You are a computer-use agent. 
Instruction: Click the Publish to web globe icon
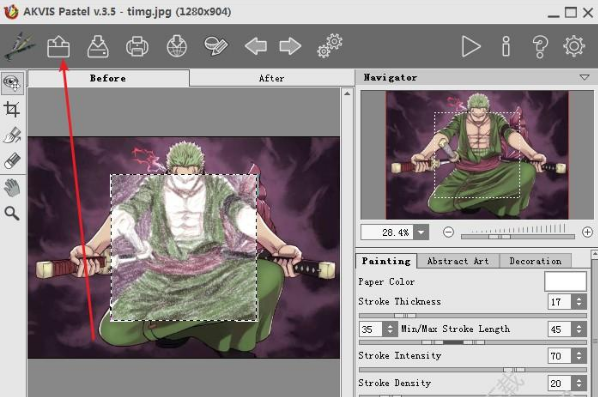pyautogui.click(x=177, y=46)
